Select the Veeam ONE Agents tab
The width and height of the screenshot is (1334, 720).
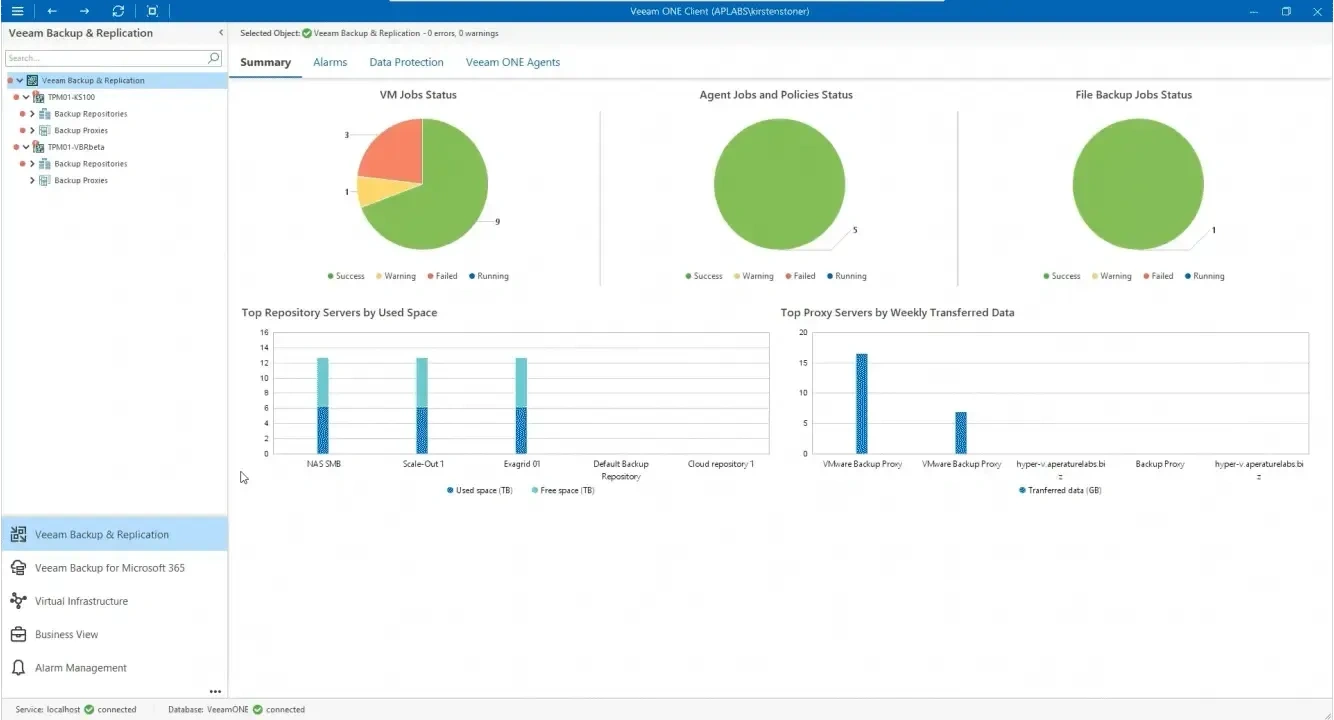[x=512, y=61]
